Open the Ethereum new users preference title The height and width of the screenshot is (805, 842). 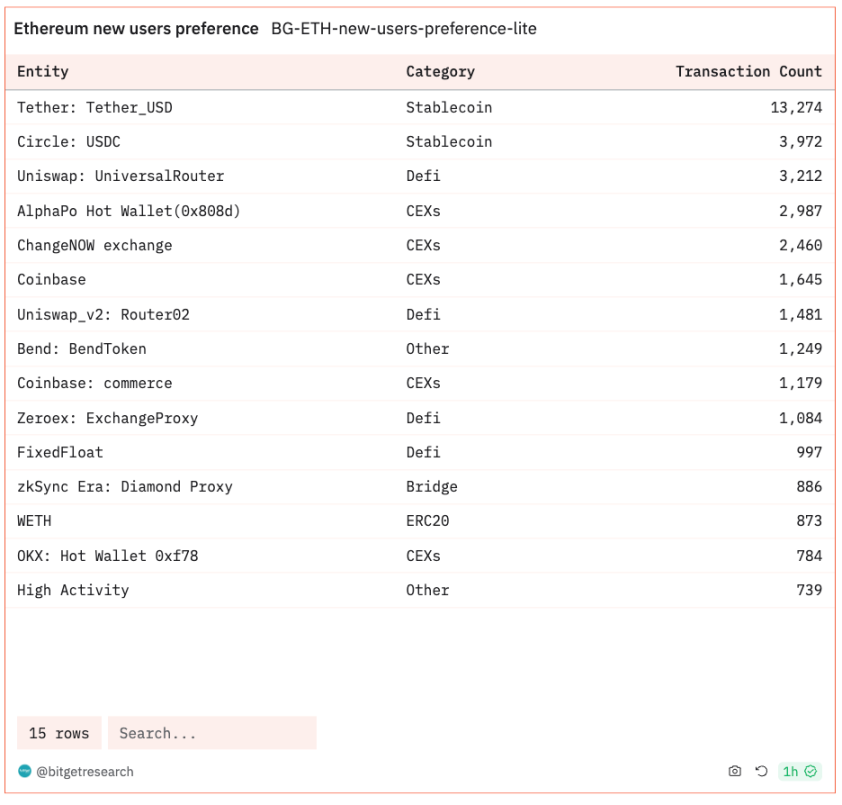click(136, 29)
